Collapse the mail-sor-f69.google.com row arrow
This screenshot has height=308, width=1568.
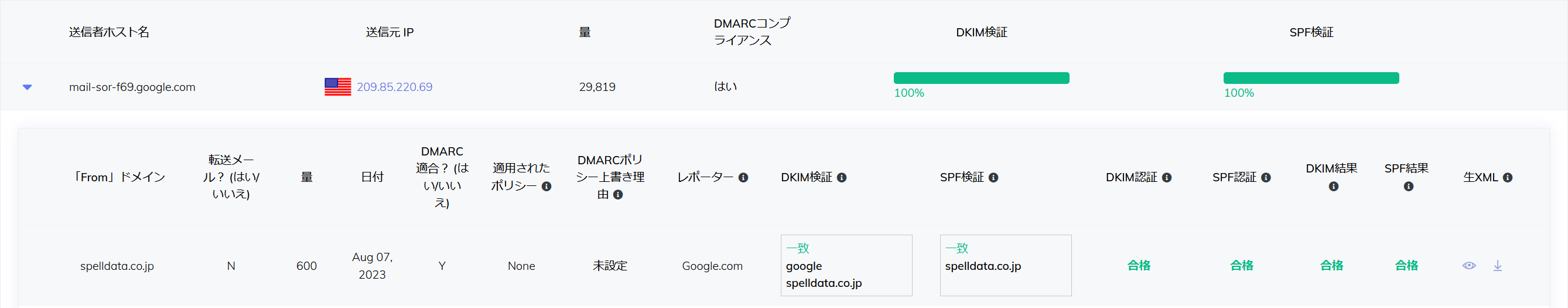click(x=27, y=87)
